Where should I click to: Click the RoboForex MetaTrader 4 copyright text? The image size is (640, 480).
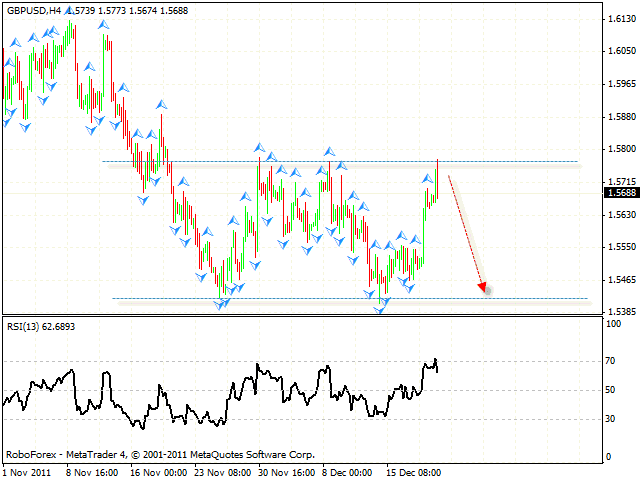(160, 454)
